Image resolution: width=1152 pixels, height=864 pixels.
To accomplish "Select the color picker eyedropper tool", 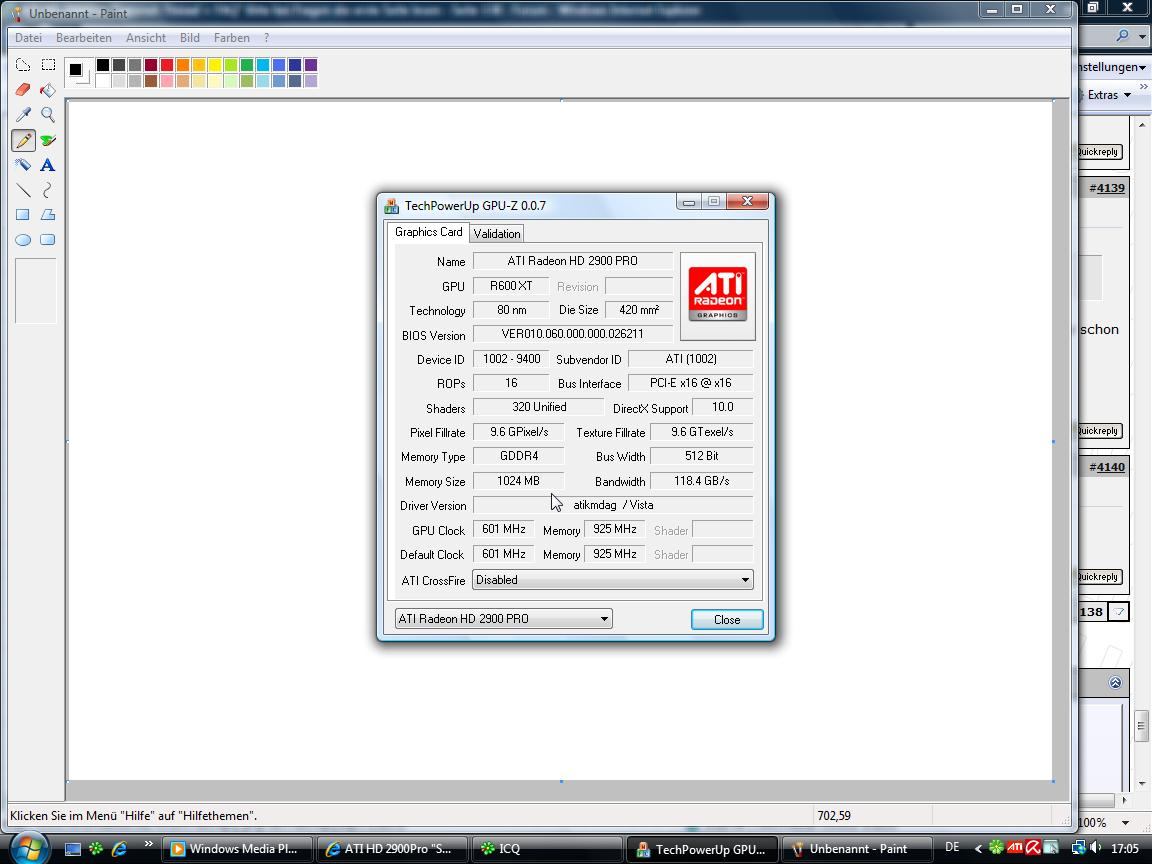I will tap(23, 115).
